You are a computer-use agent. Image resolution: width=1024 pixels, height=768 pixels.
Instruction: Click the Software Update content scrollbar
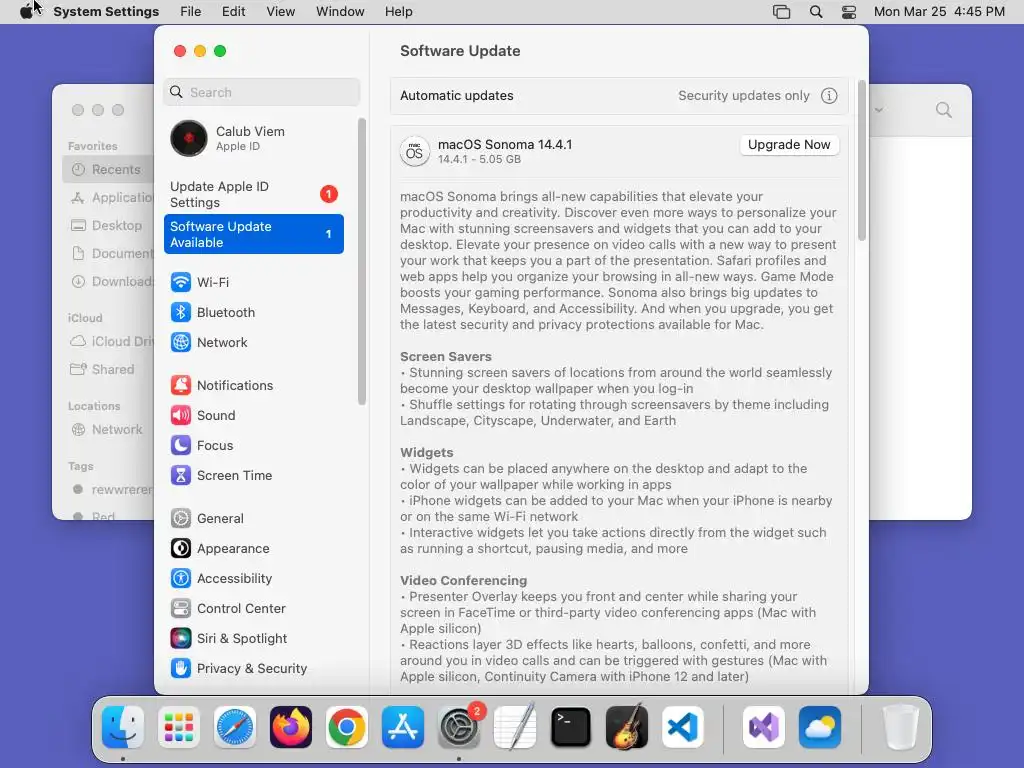(x=861, y=160)
